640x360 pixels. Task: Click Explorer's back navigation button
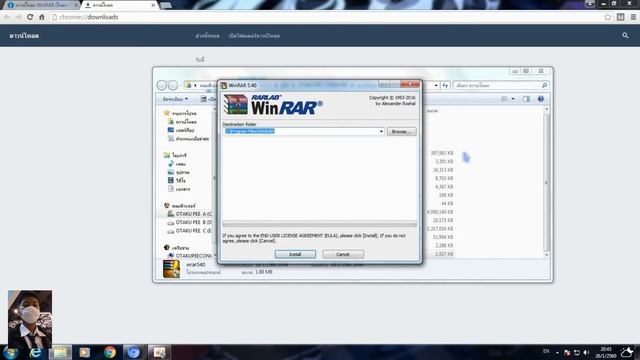click(x=162, y=85)
